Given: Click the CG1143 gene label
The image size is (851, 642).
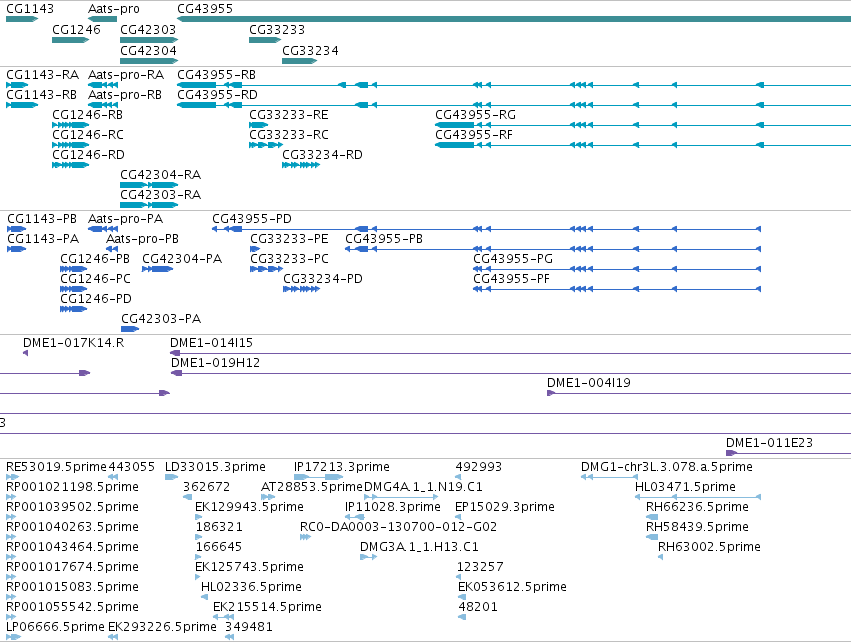Looking at the screenshot, I should [x=30, y=9].
